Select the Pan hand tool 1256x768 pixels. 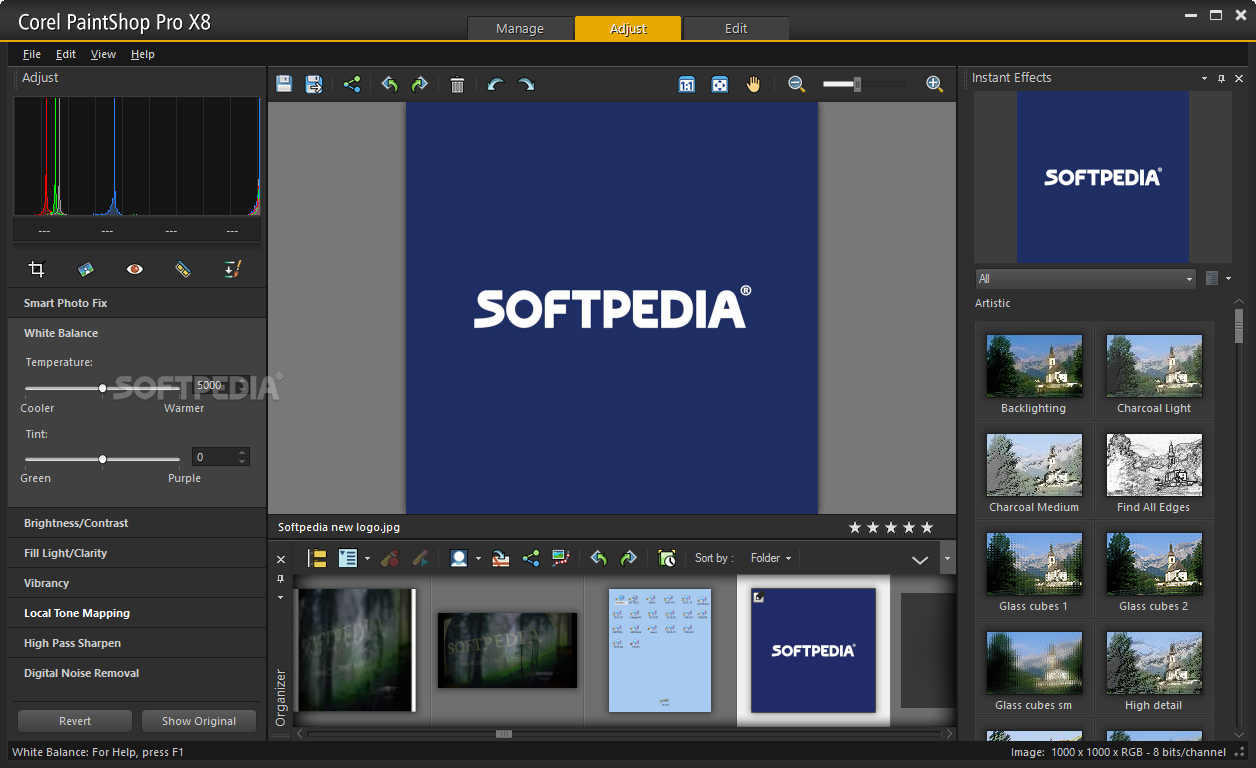(x=753, y=85)
